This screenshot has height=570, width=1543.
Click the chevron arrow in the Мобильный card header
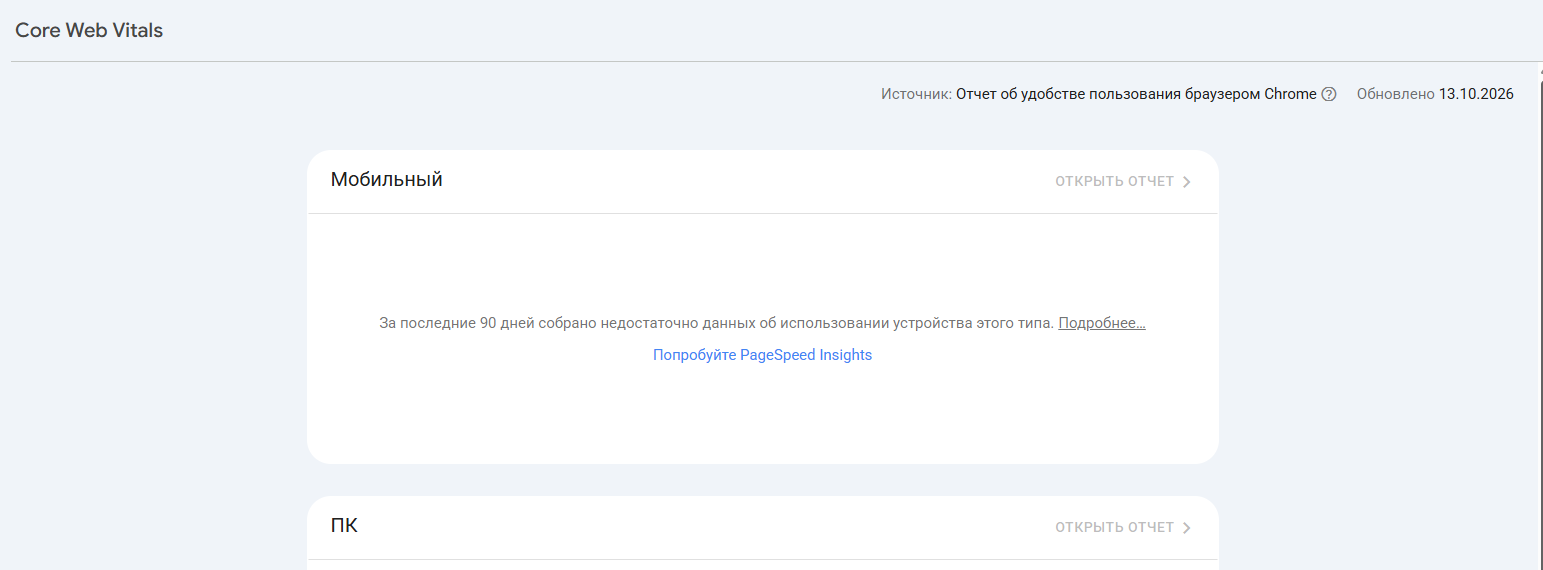[1187, 182]
